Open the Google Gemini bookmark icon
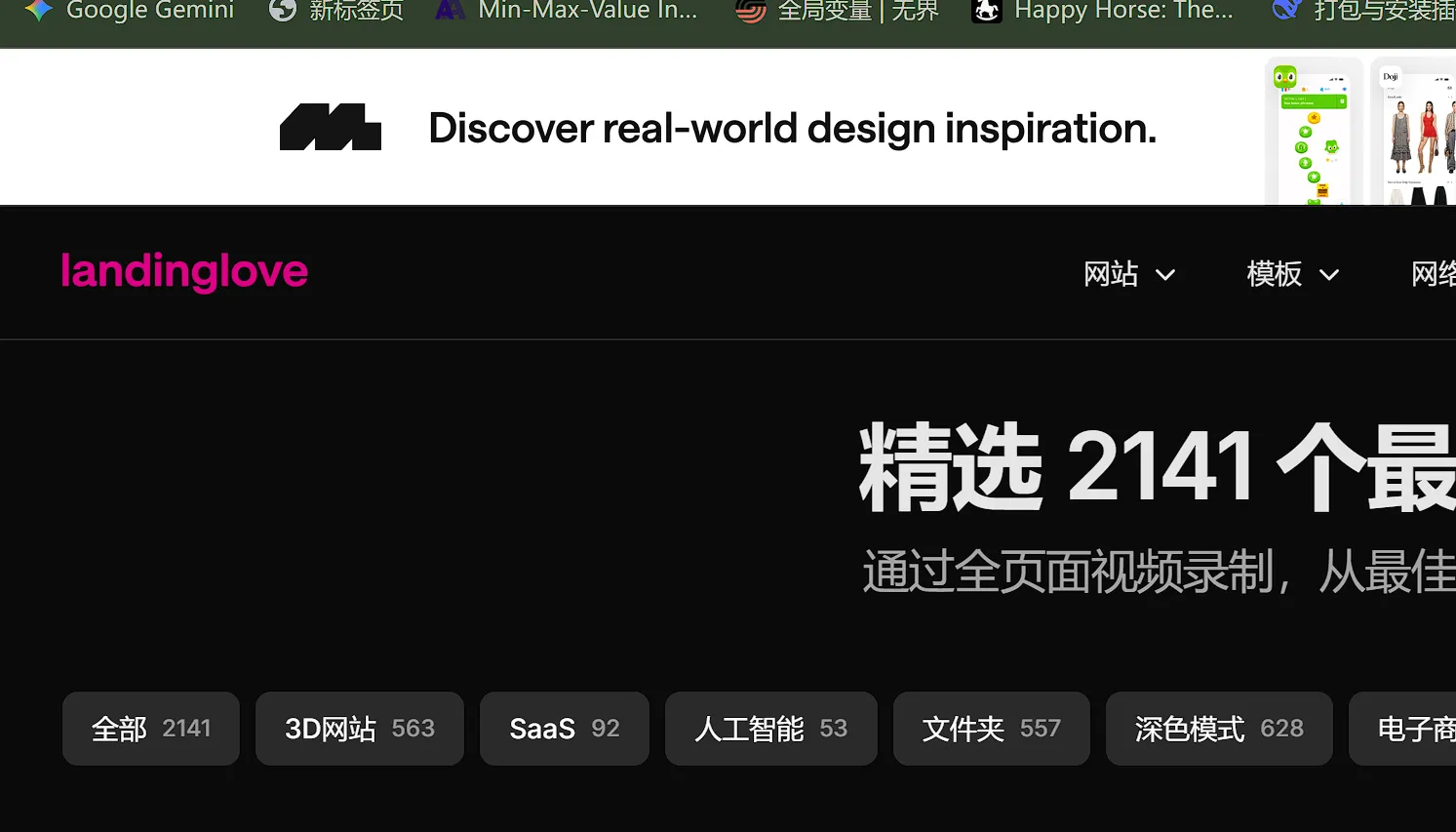 [x=39, y=10]
